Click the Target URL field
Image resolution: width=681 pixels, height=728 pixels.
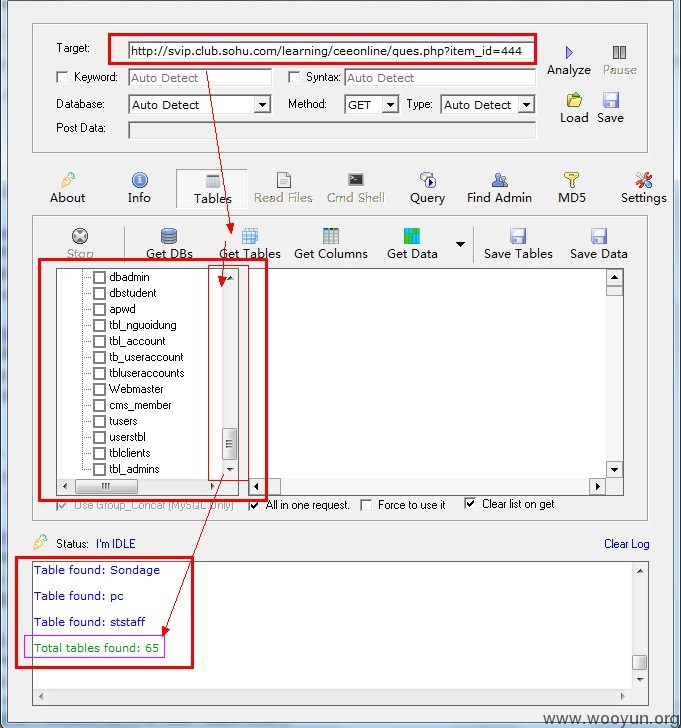click(x=331, y=51)
